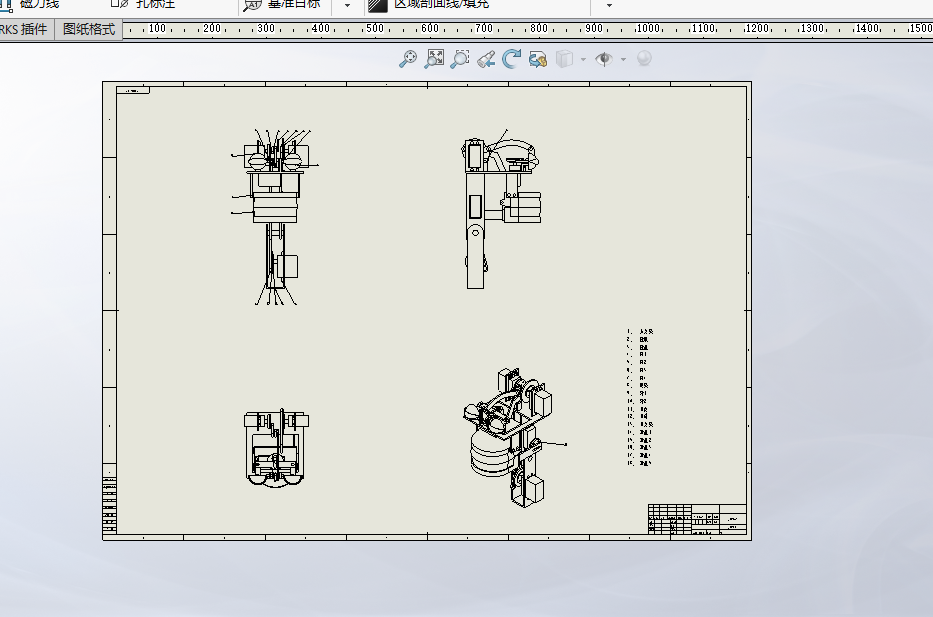This screenshot has height=617, width=933.
Task: Click the display style cube icon
Action: click(x=564, y=59)
